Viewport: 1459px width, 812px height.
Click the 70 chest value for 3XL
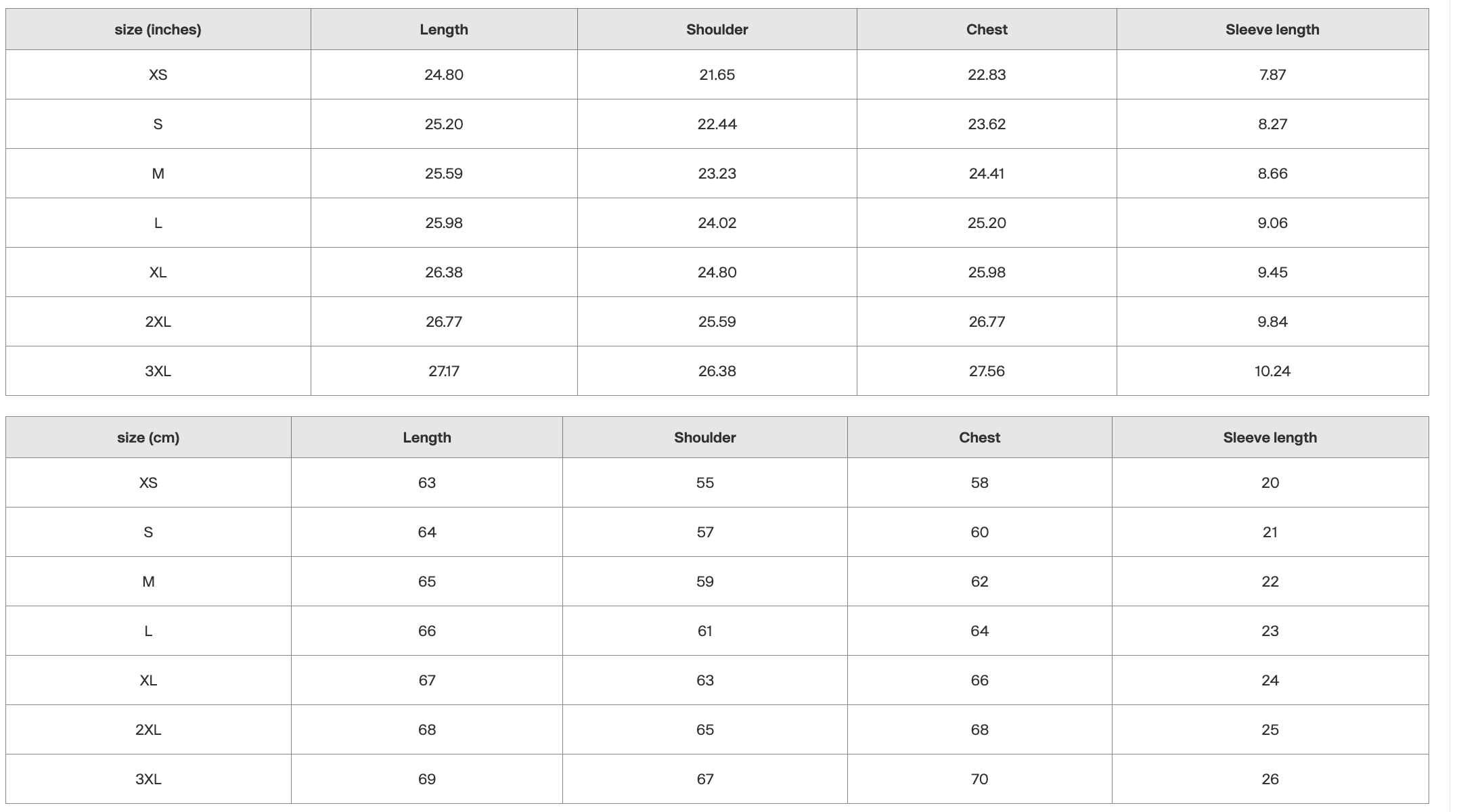(x=979, y=779)
